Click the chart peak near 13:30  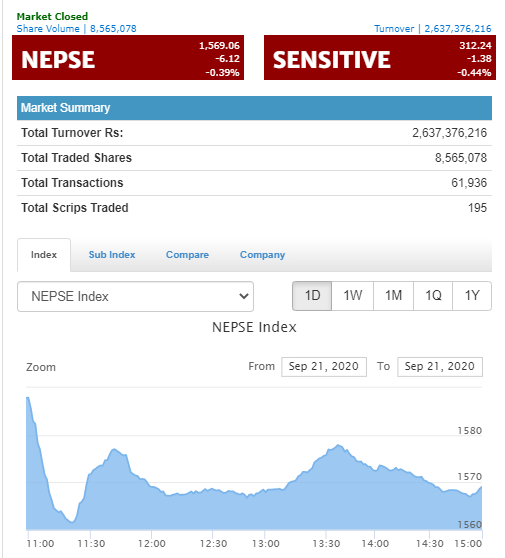pyautogui.click(x=338, y=445)
